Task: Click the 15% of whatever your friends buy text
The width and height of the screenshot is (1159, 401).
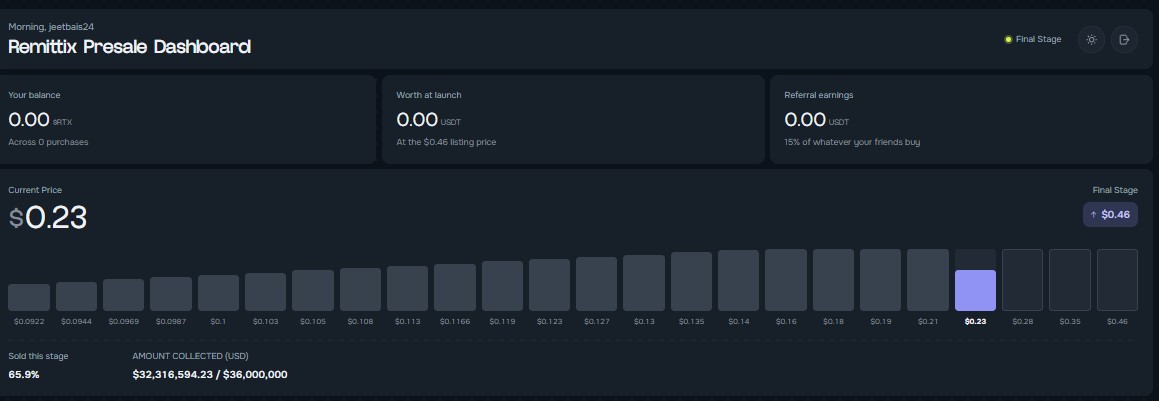Action: tap(852, 142)
